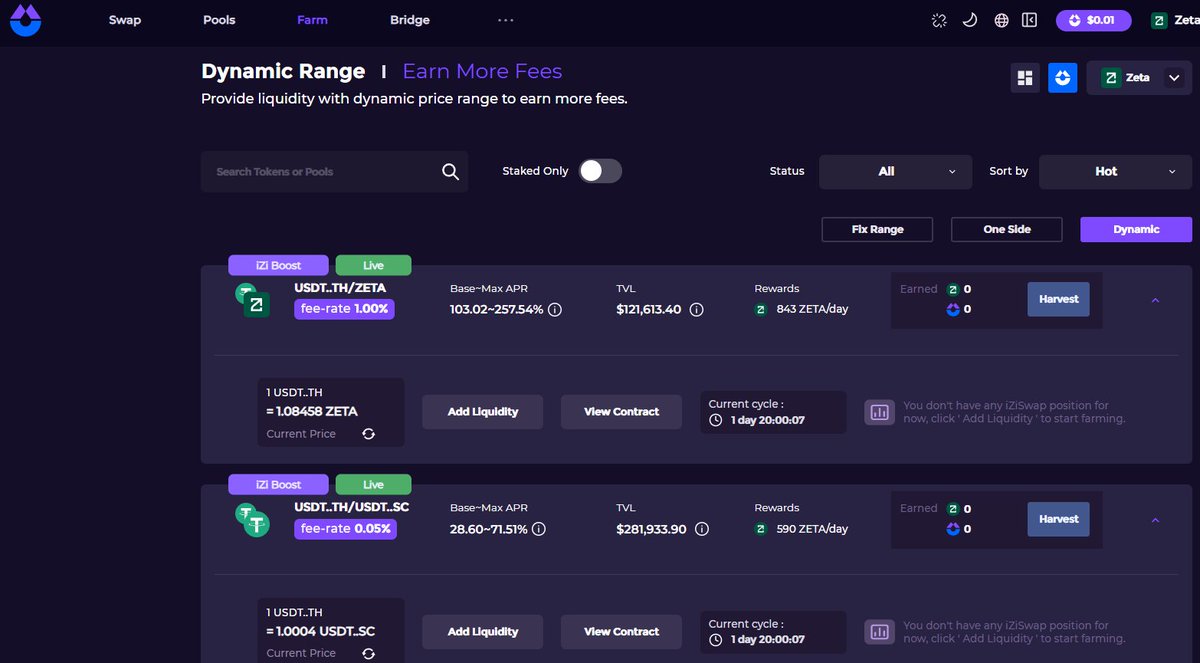Collapse the USDT..TH/USDT..SC pool details
This screenshot has width=1200, height=663.
coord(1155,520)
